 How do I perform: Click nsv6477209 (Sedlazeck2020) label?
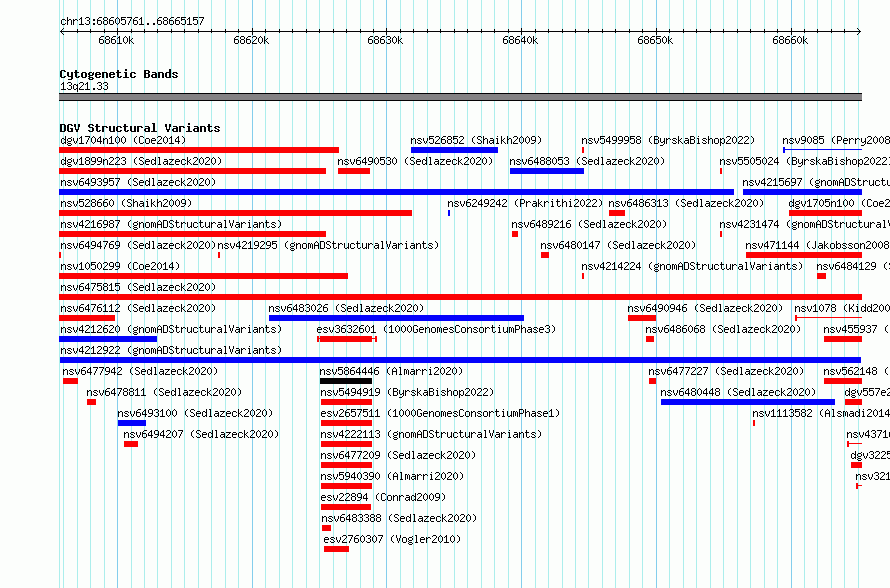coord(398,455)
